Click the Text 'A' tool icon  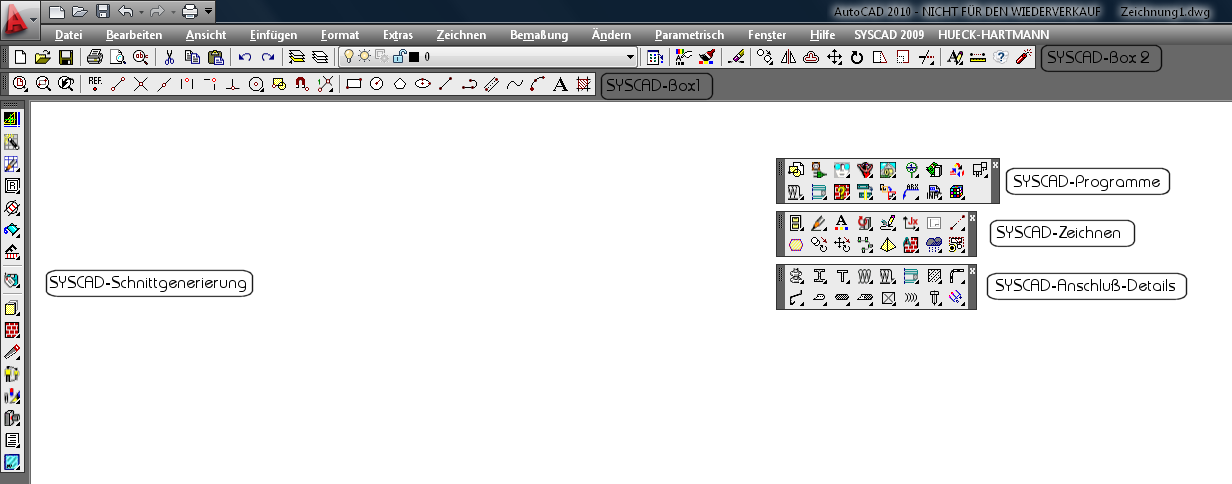pyautogui.click(x=560, y=84)
